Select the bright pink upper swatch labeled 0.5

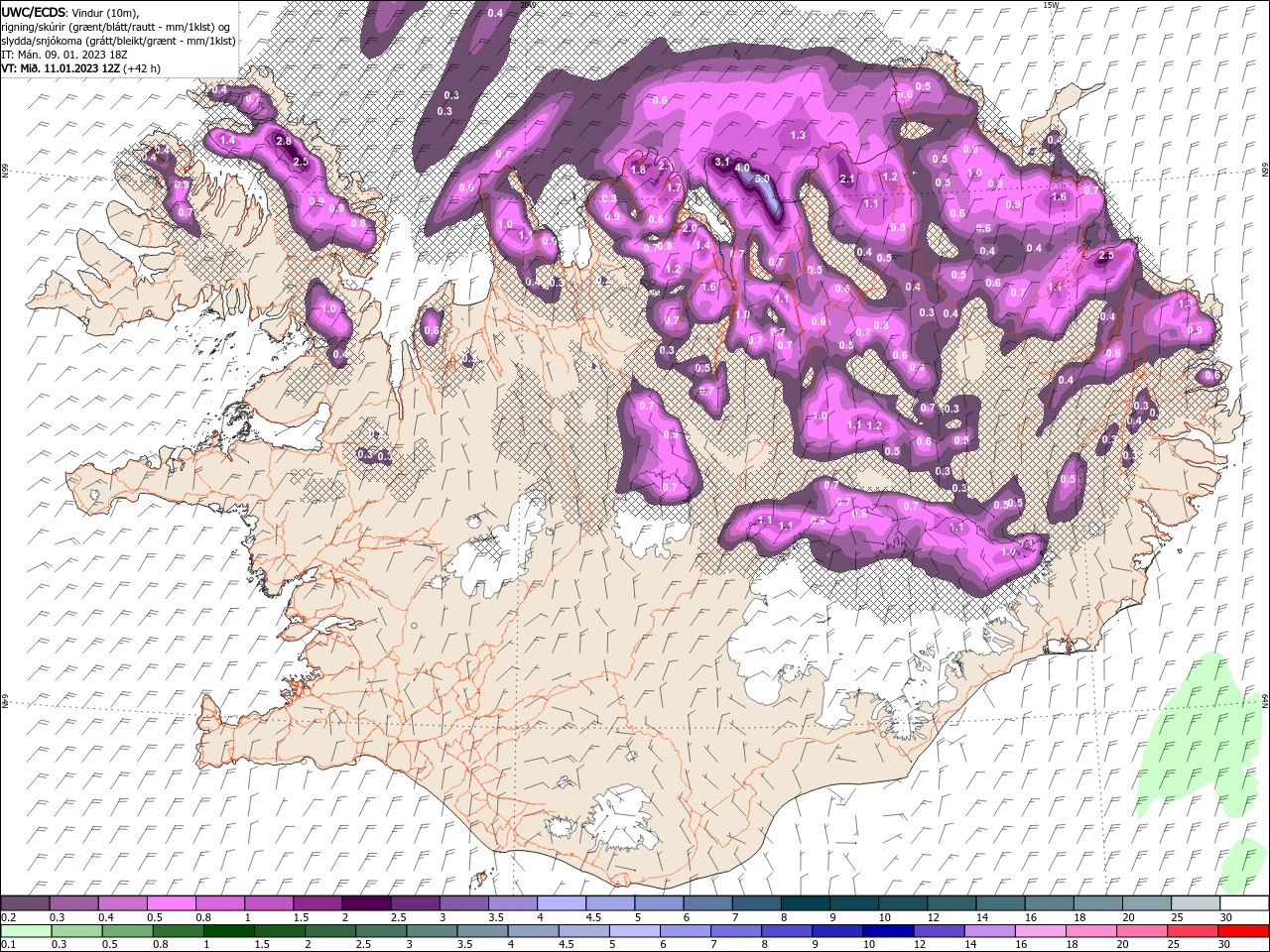tap(171, 903)
